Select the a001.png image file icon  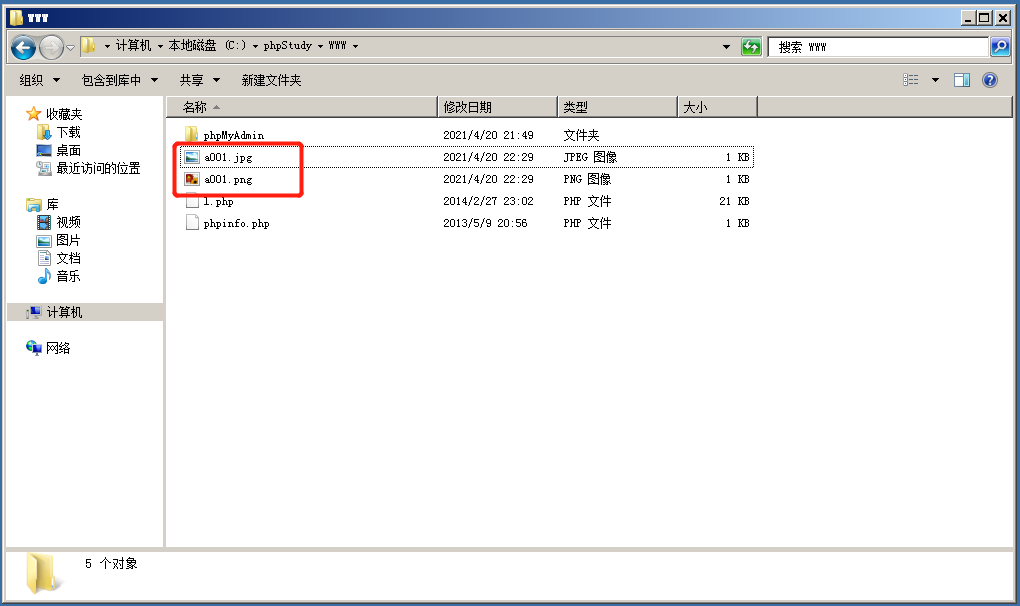(x=192, y=179)
